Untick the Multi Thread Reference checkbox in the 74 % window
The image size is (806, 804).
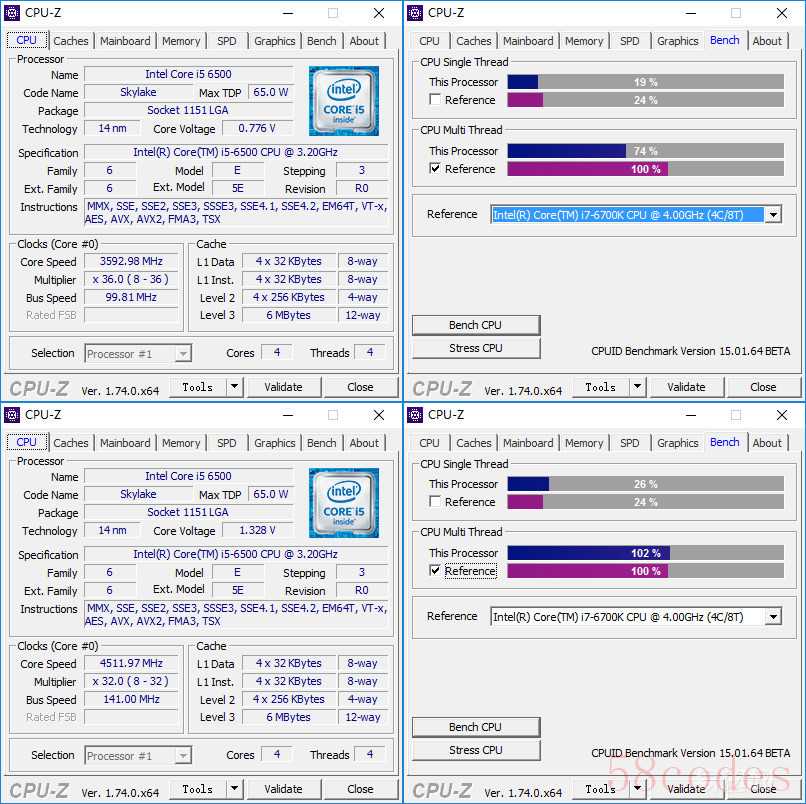435,169
